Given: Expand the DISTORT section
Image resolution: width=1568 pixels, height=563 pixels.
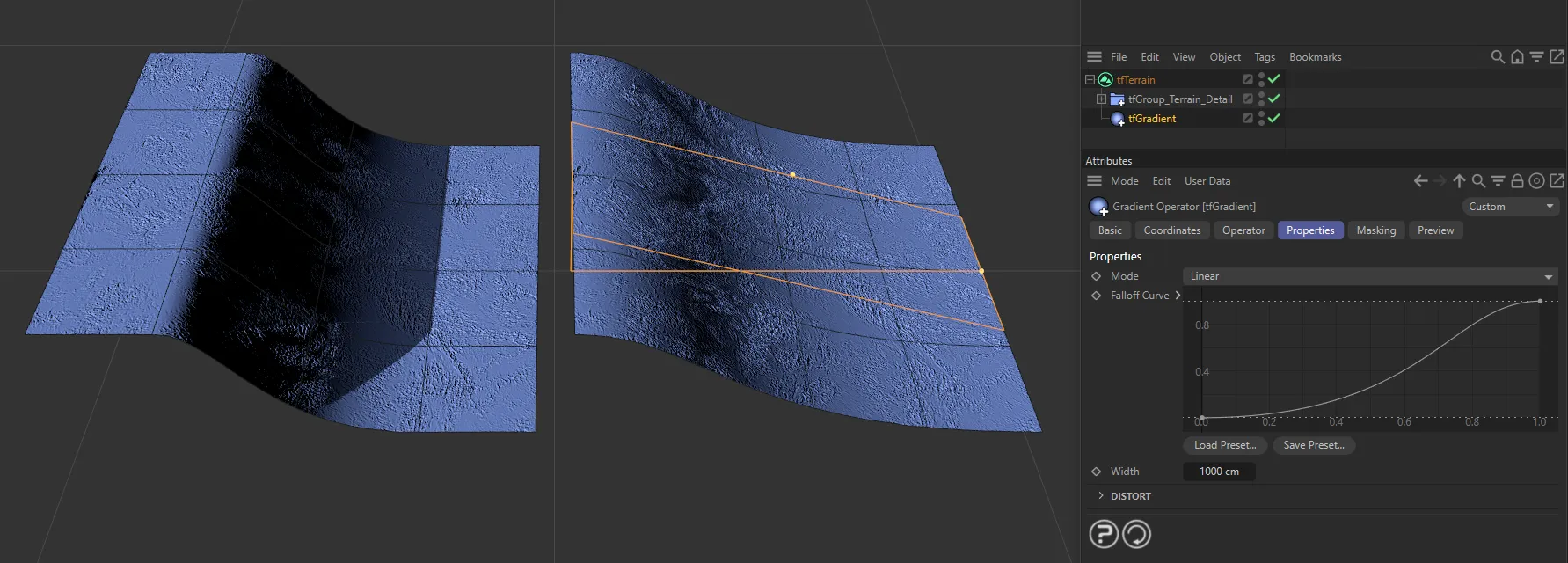Looking at the screenshot, I should (1101, 496).
